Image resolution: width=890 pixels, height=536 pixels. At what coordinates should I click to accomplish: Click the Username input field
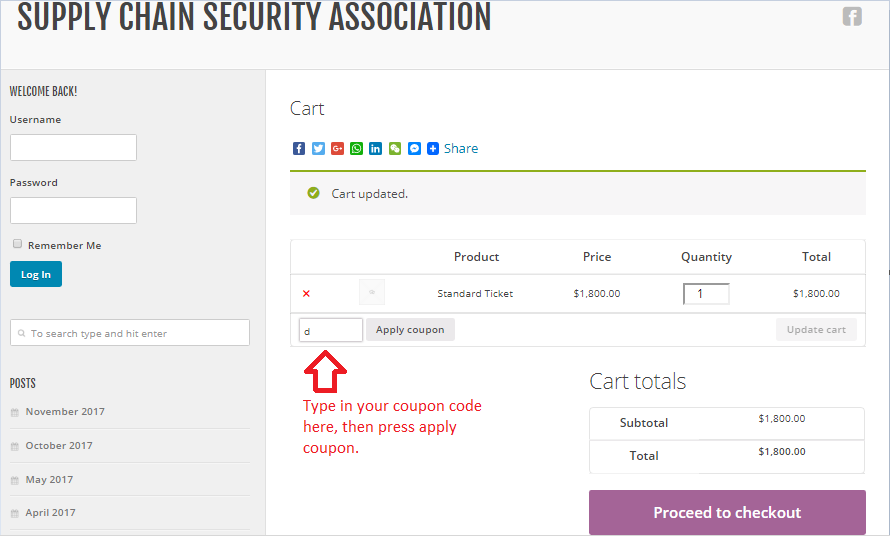click(73, 148)
